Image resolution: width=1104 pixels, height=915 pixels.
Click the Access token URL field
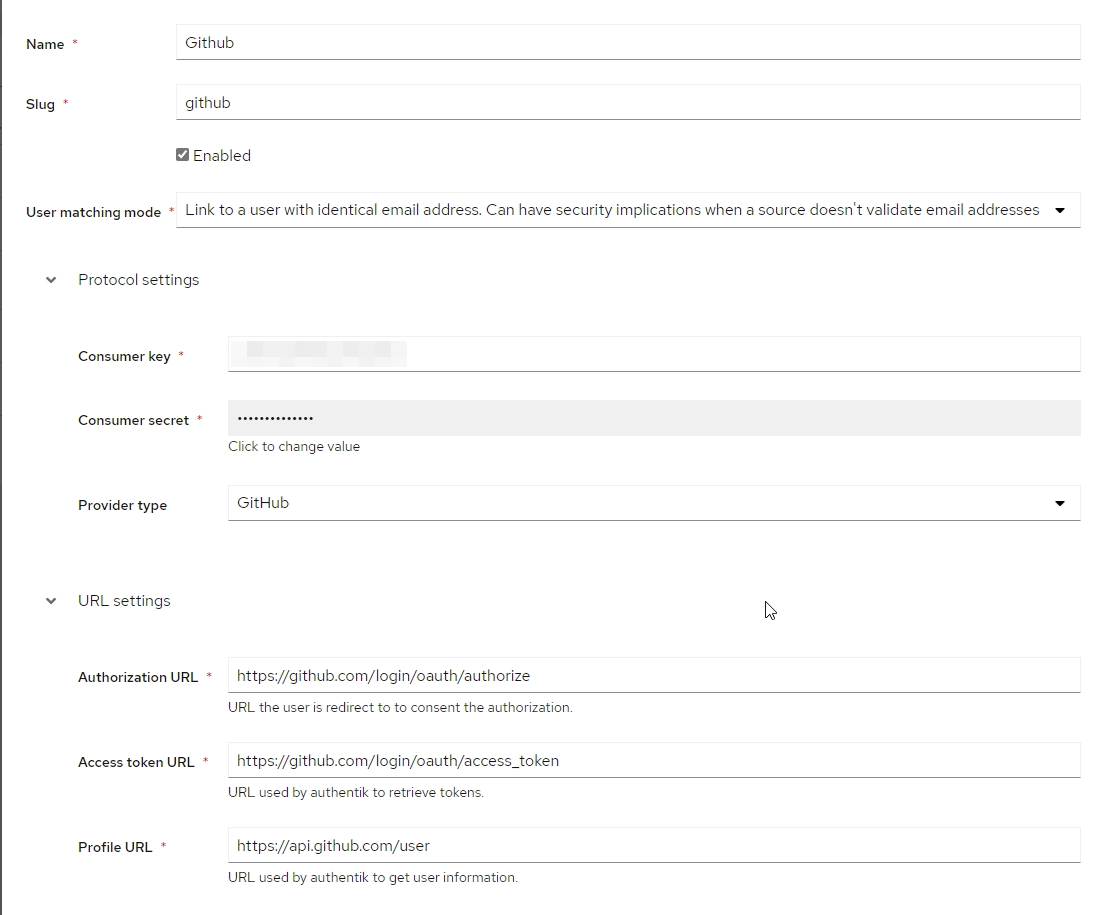654,760
